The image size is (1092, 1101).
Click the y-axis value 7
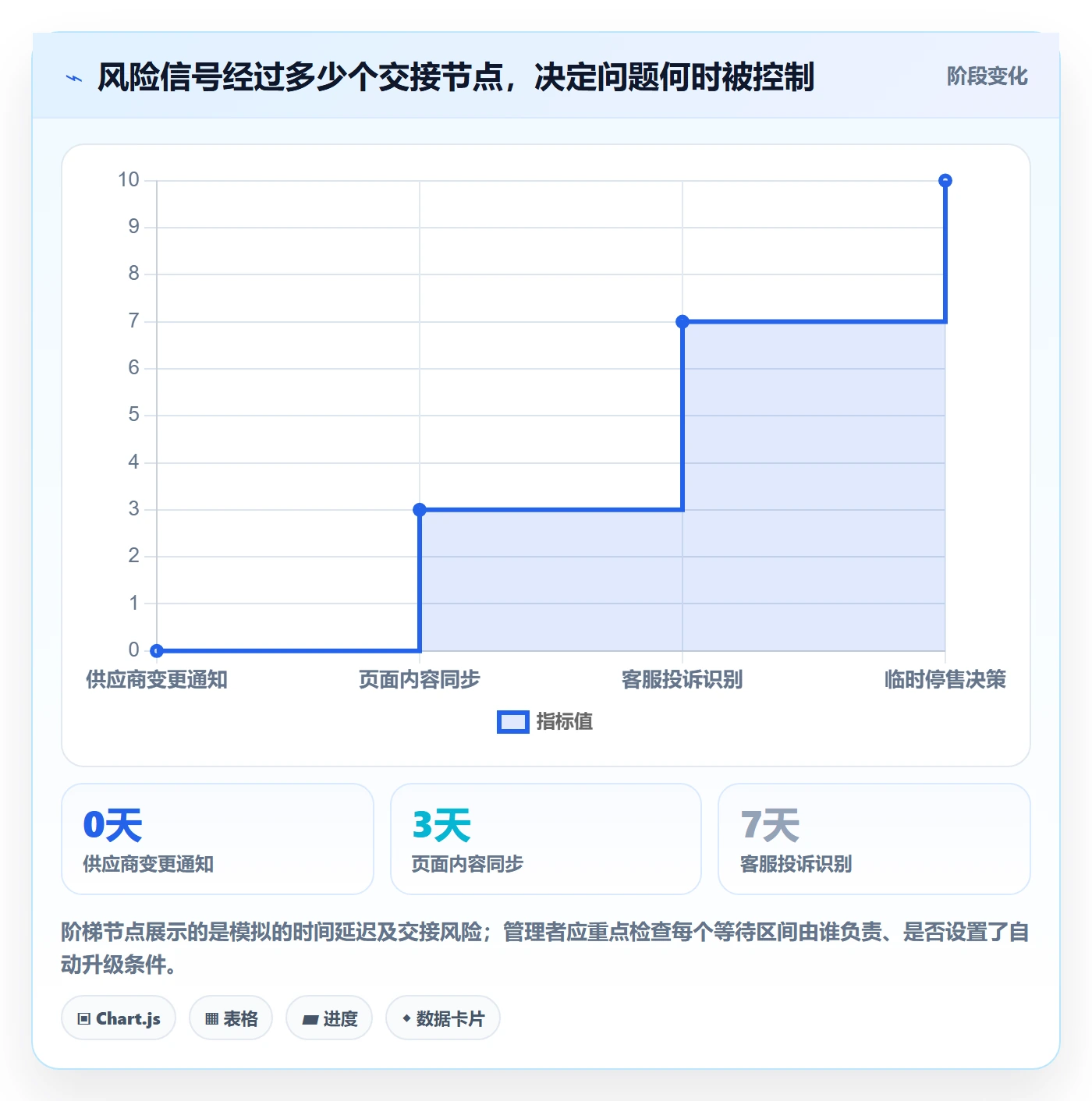[134, 321]
